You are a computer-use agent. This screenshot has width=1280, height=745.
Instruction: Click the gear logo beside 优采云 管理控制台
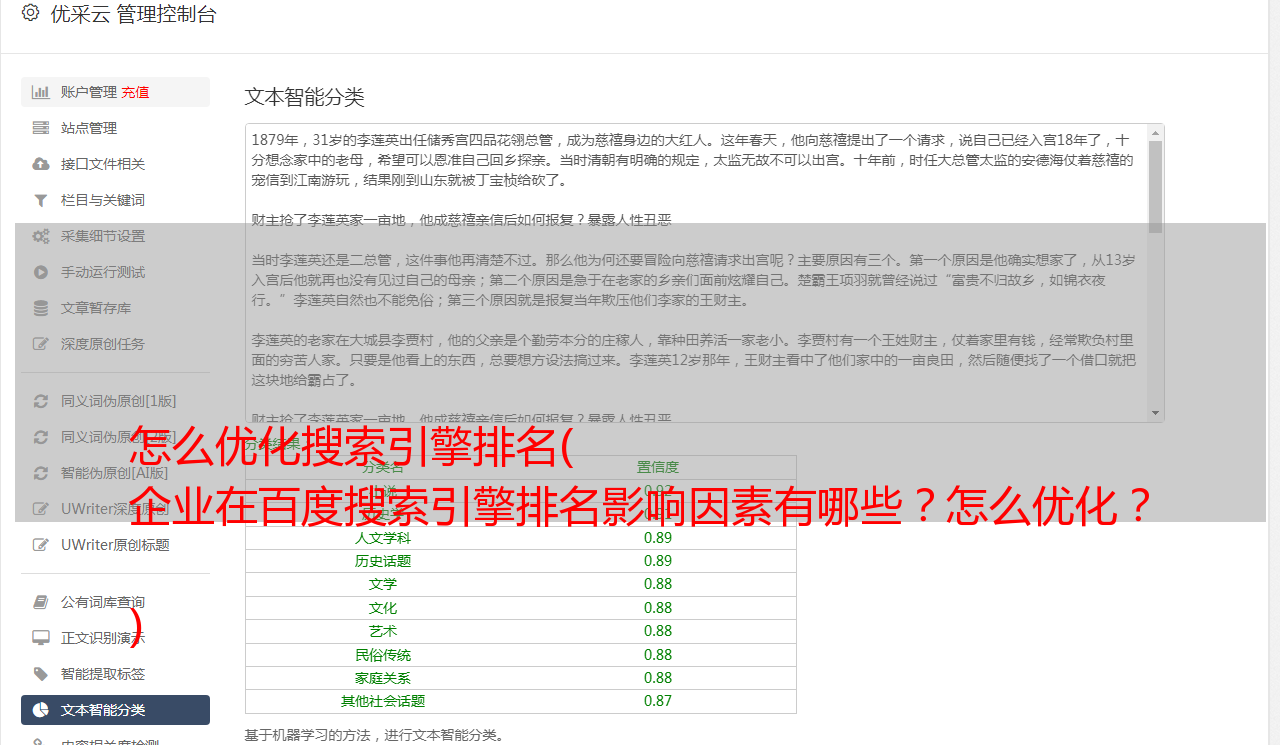(30, 14)
